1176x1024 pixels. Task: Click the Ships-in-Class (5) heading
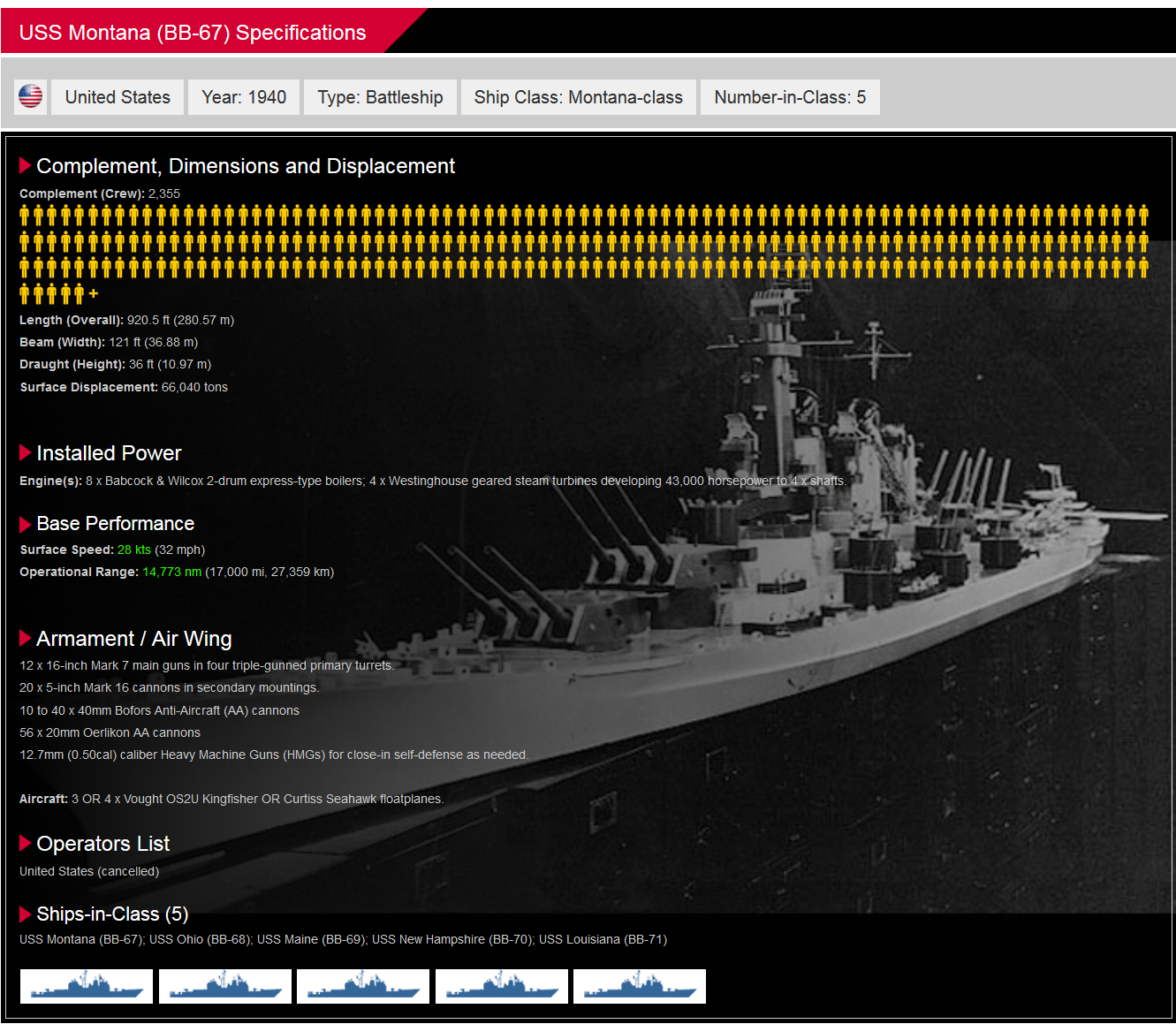pos(112,914)
